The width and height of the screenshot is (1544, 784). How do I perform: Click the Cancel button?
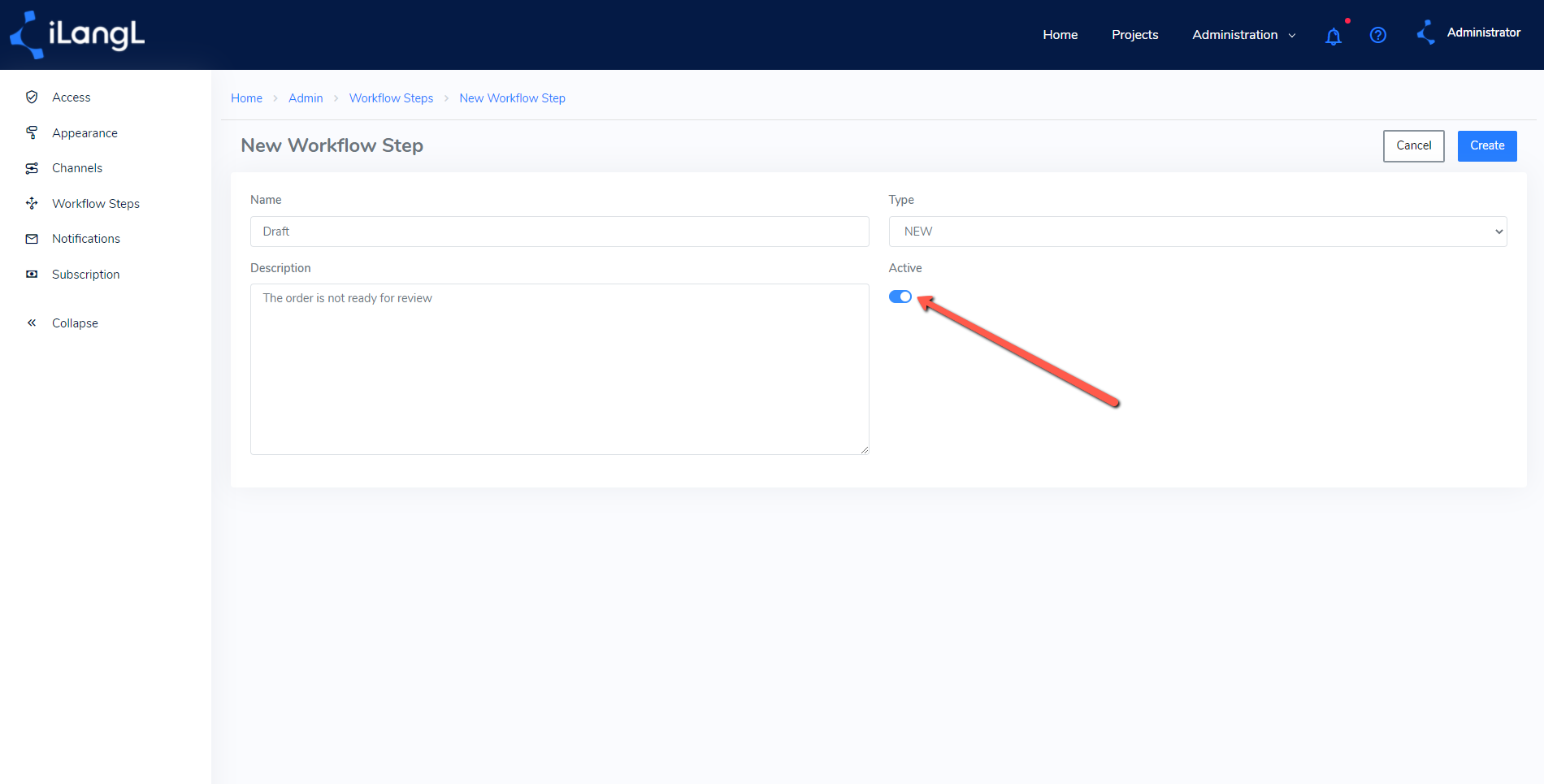1414,146
